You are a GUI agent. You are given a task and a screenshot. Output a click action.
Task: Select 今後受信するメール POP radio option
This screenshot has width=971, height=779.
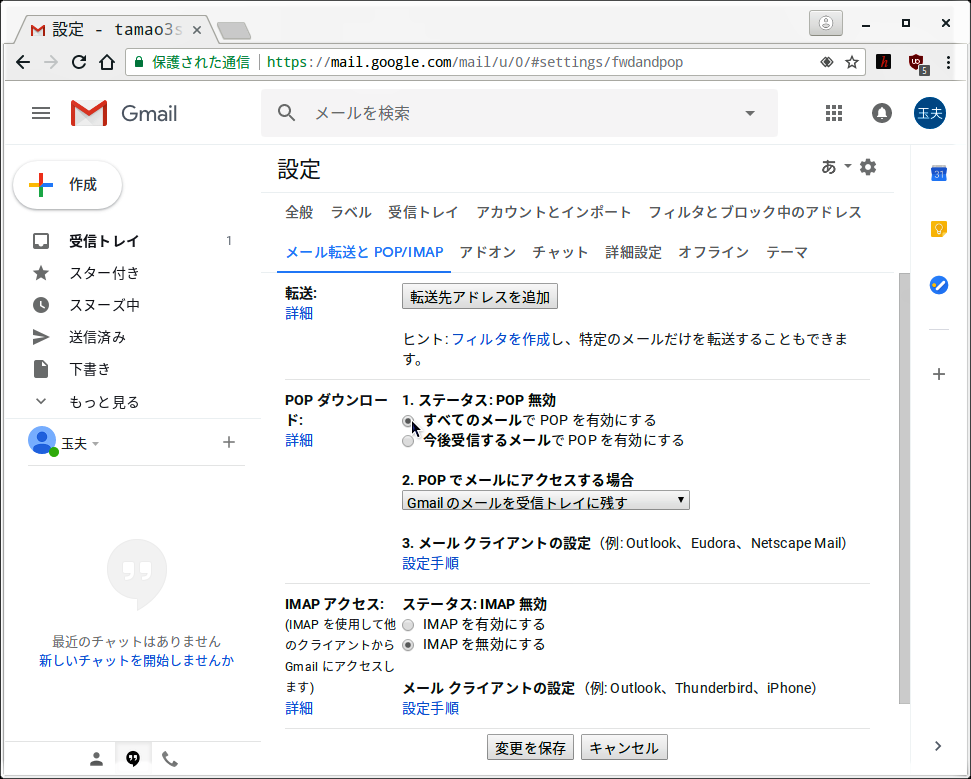click(408, 441)
